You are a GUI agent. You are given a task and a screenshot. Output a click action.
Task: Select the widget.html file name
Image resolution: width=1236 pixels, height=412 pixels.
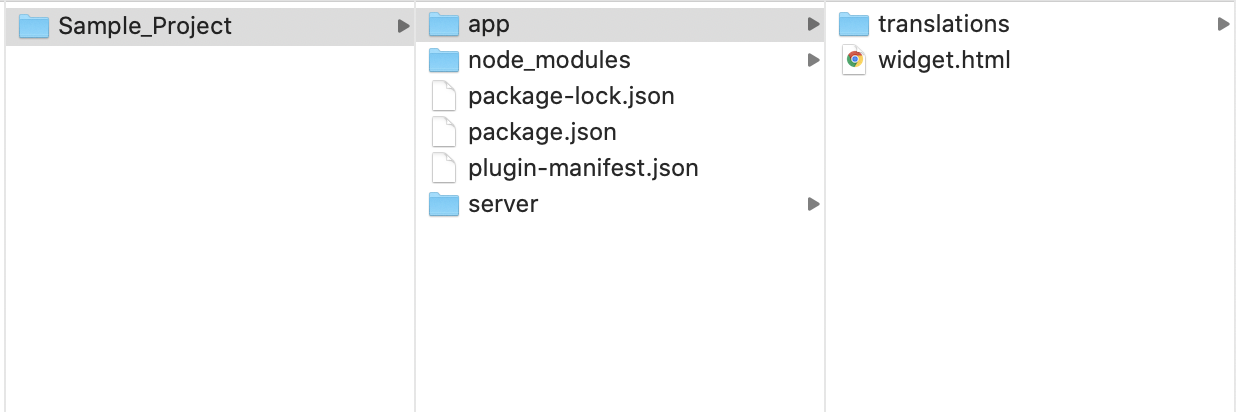[x=944, y=60]
